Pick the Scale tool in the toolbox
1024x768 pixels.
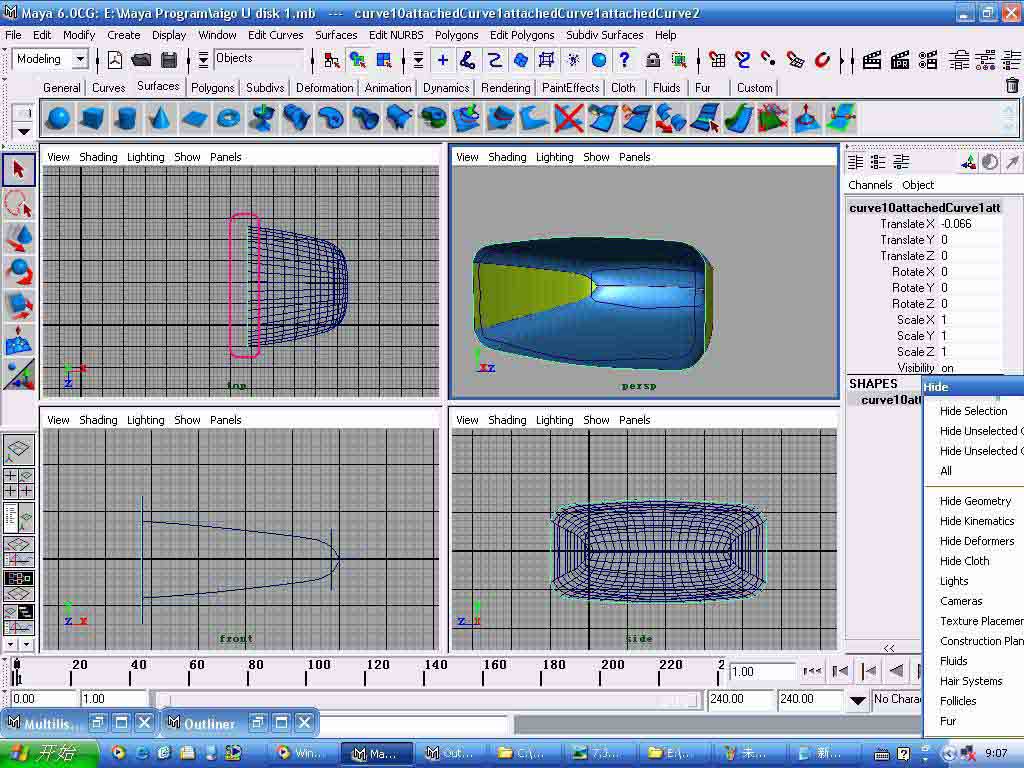tap(18, 305)
